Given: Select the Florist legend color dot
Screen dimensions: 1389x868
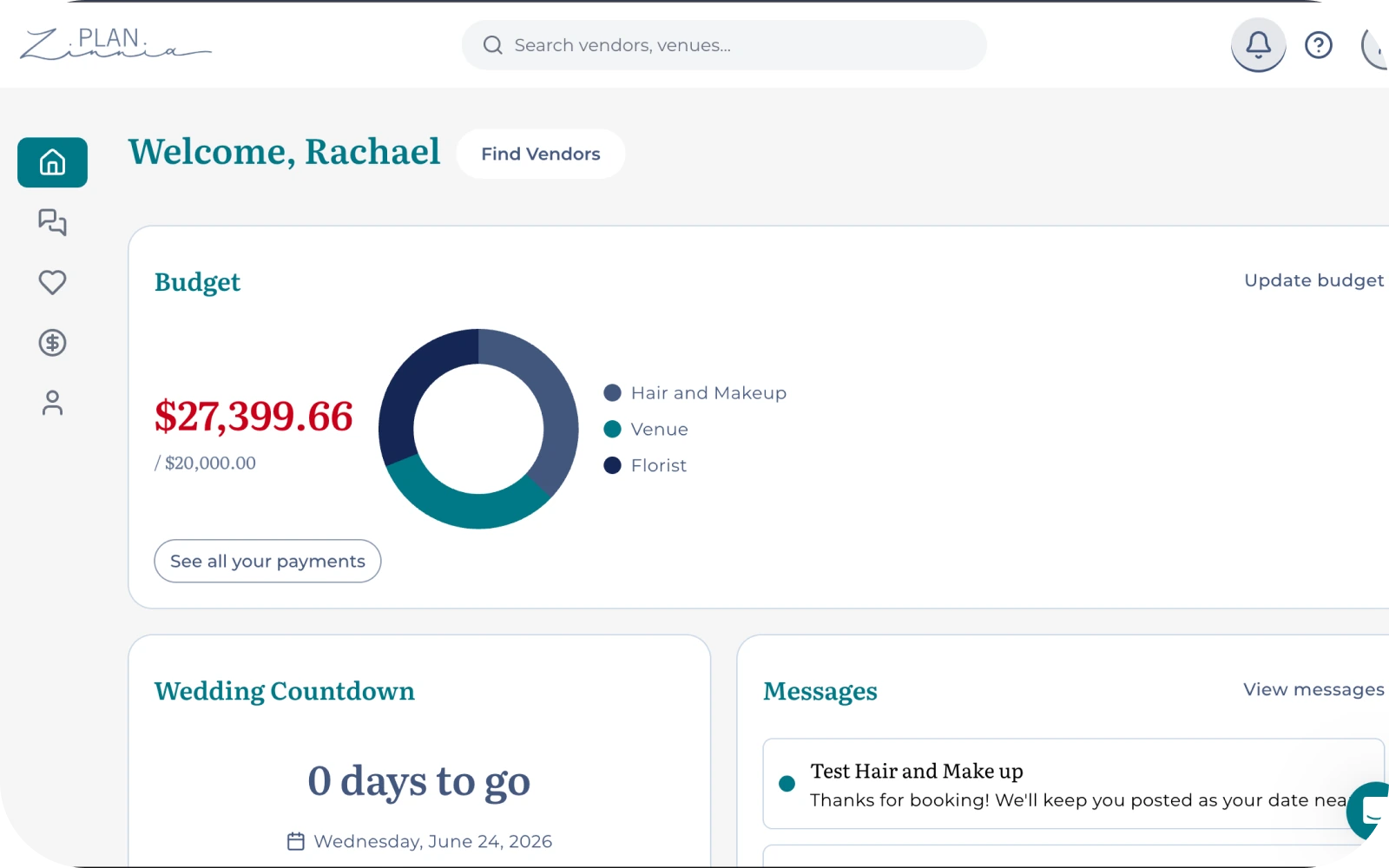Looking at the screenshot, I should tap(612, 465).
